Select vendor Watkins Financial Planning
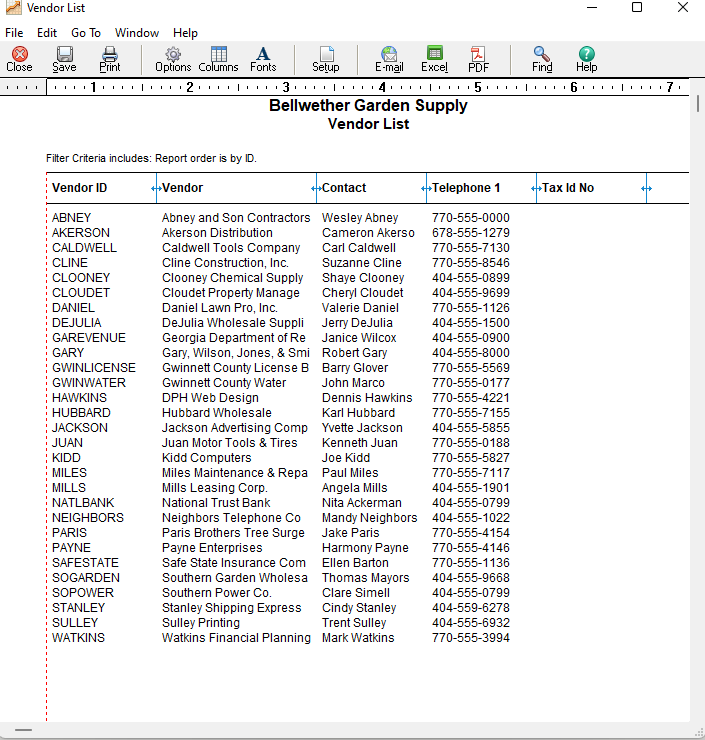705x740 pixels. coord(236,638)
